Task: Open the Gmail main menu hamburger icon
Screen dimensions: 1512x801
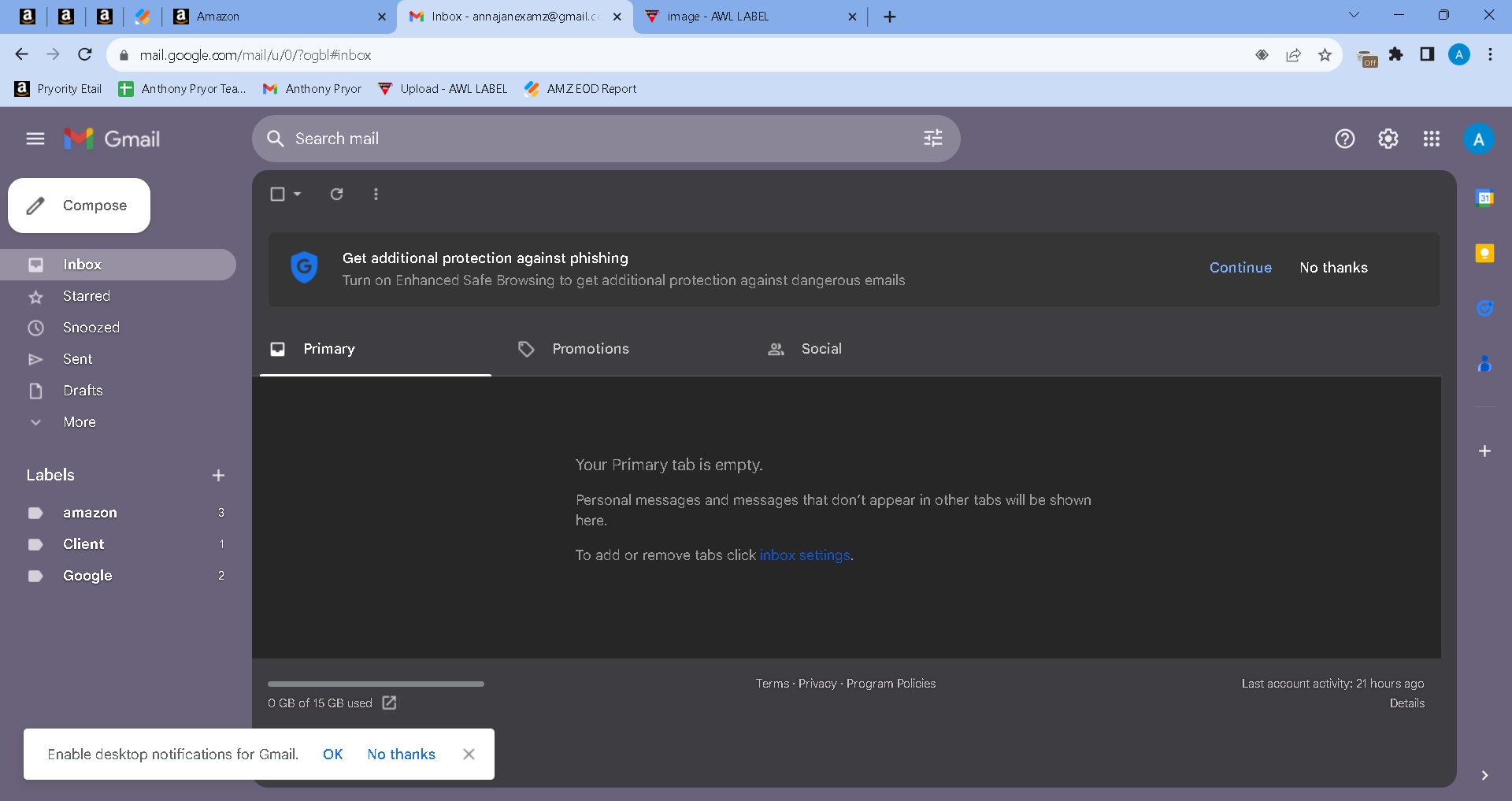Action: (35, 139)
